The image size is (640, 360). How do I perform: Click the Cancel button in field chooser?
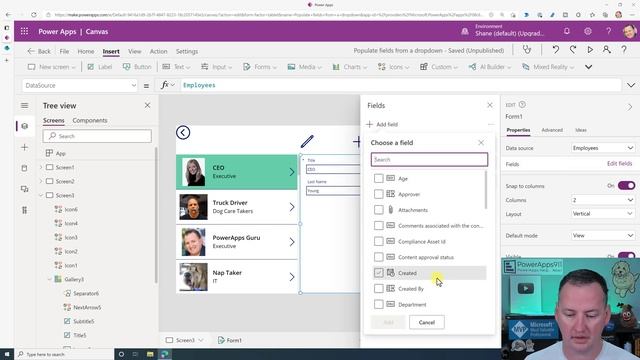(427, 322)
